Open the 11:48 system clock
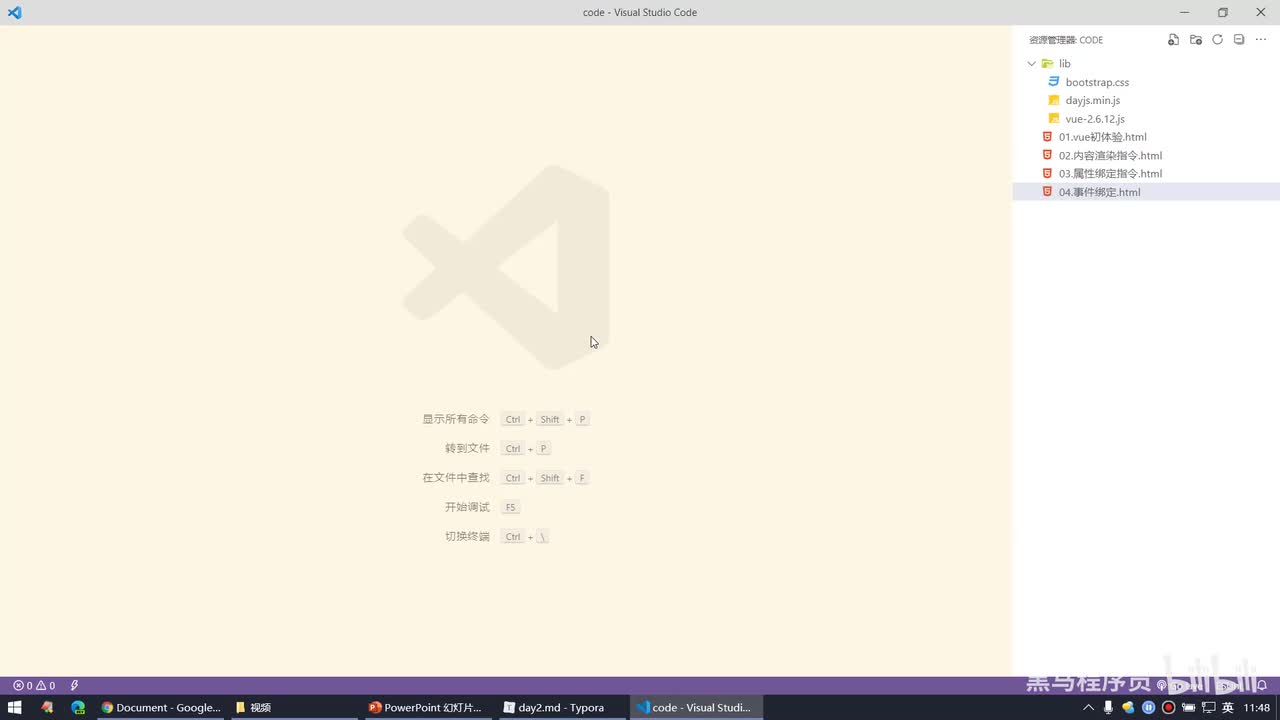Viewport: 1280px width, 720px height. pyautogui.click(x=1256, y=707)
